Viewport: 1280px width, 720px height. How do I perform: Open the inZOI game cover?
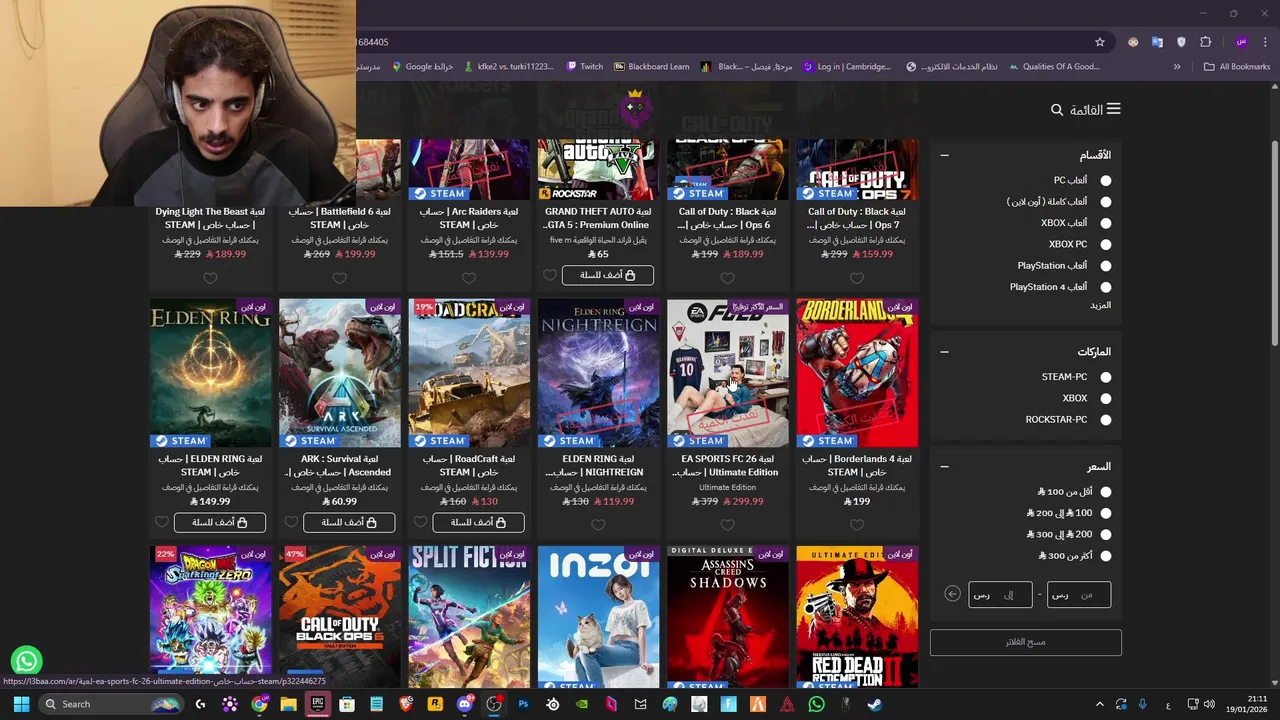598,617
